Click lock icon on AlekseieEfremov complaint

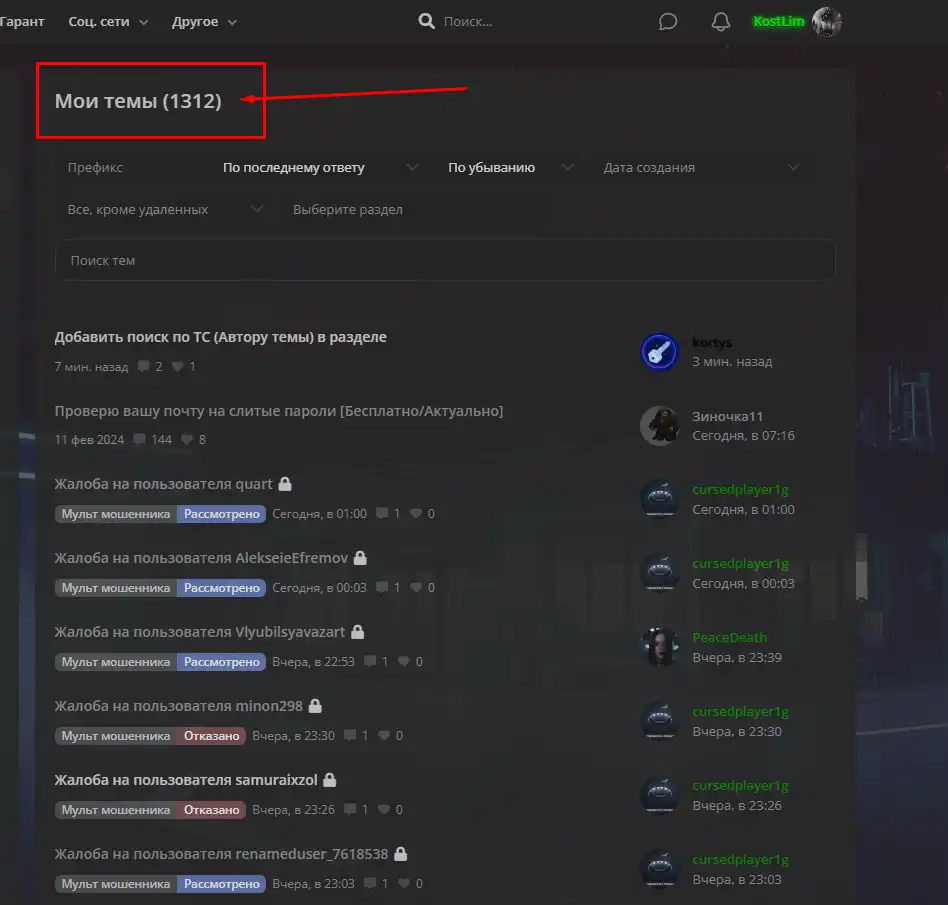tap(360, 557)
